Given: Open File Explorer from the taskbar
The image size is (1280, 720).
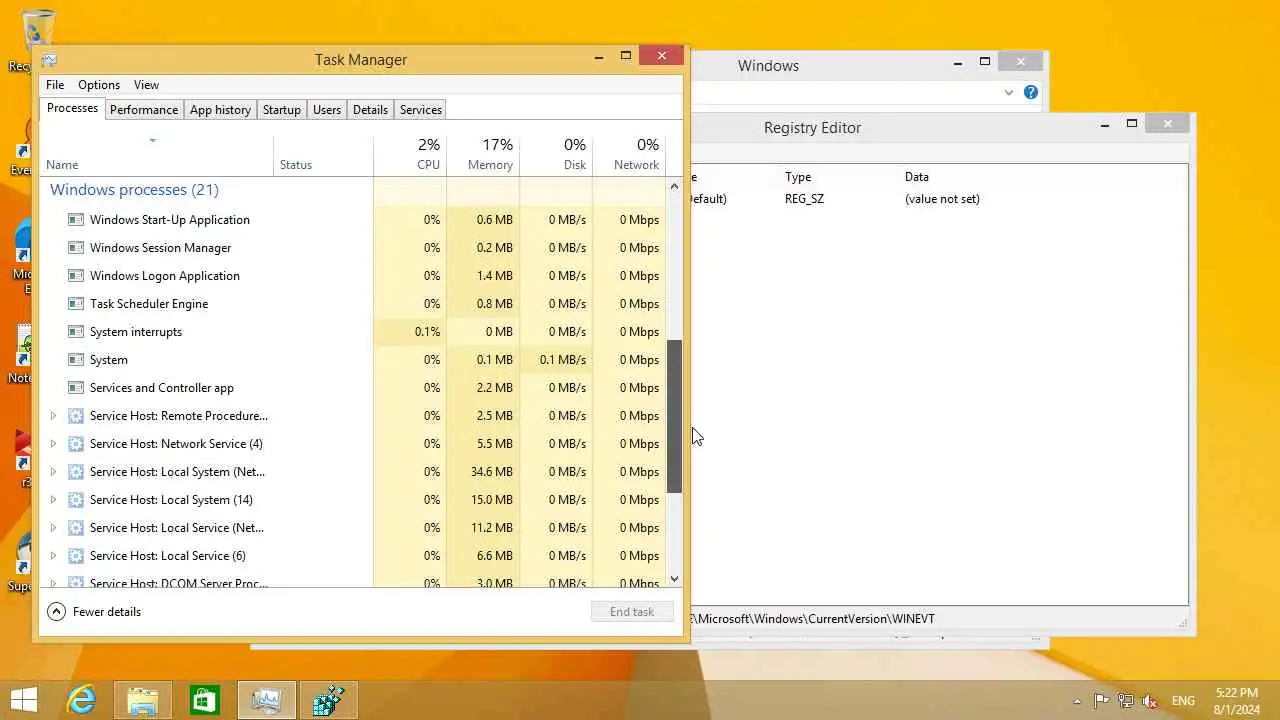Looking at the screenshot, I should [142, 700].
